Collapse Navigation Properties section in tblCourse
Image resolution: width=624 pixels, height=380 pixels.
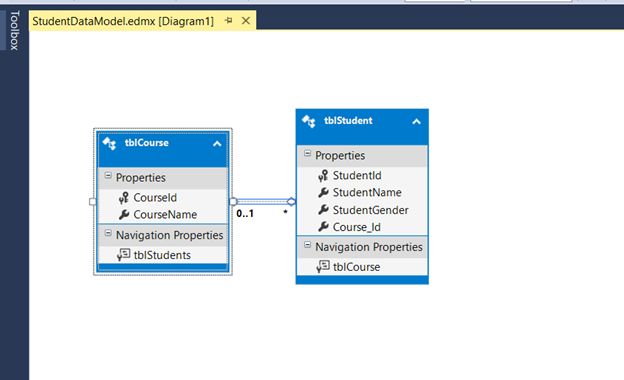108,233
